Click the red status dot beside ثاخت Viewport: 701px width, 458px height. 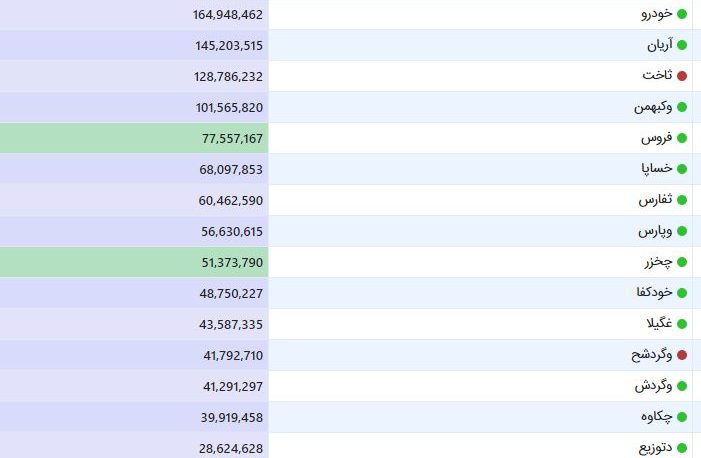(x=682, y=76)
